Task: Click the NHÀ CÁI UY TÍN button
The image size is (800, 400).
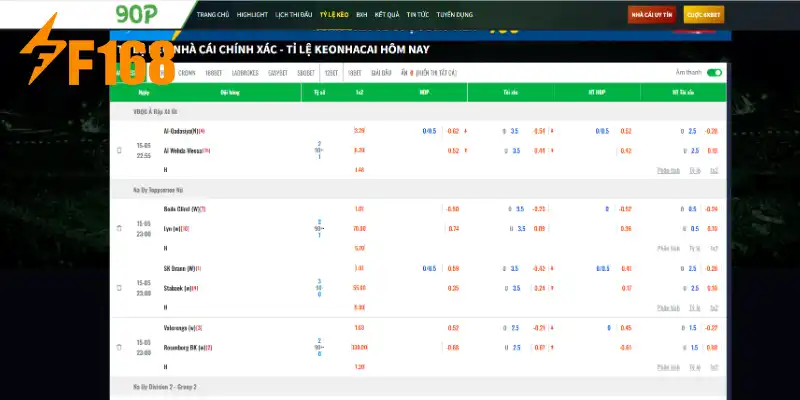Action: point(652,15)
